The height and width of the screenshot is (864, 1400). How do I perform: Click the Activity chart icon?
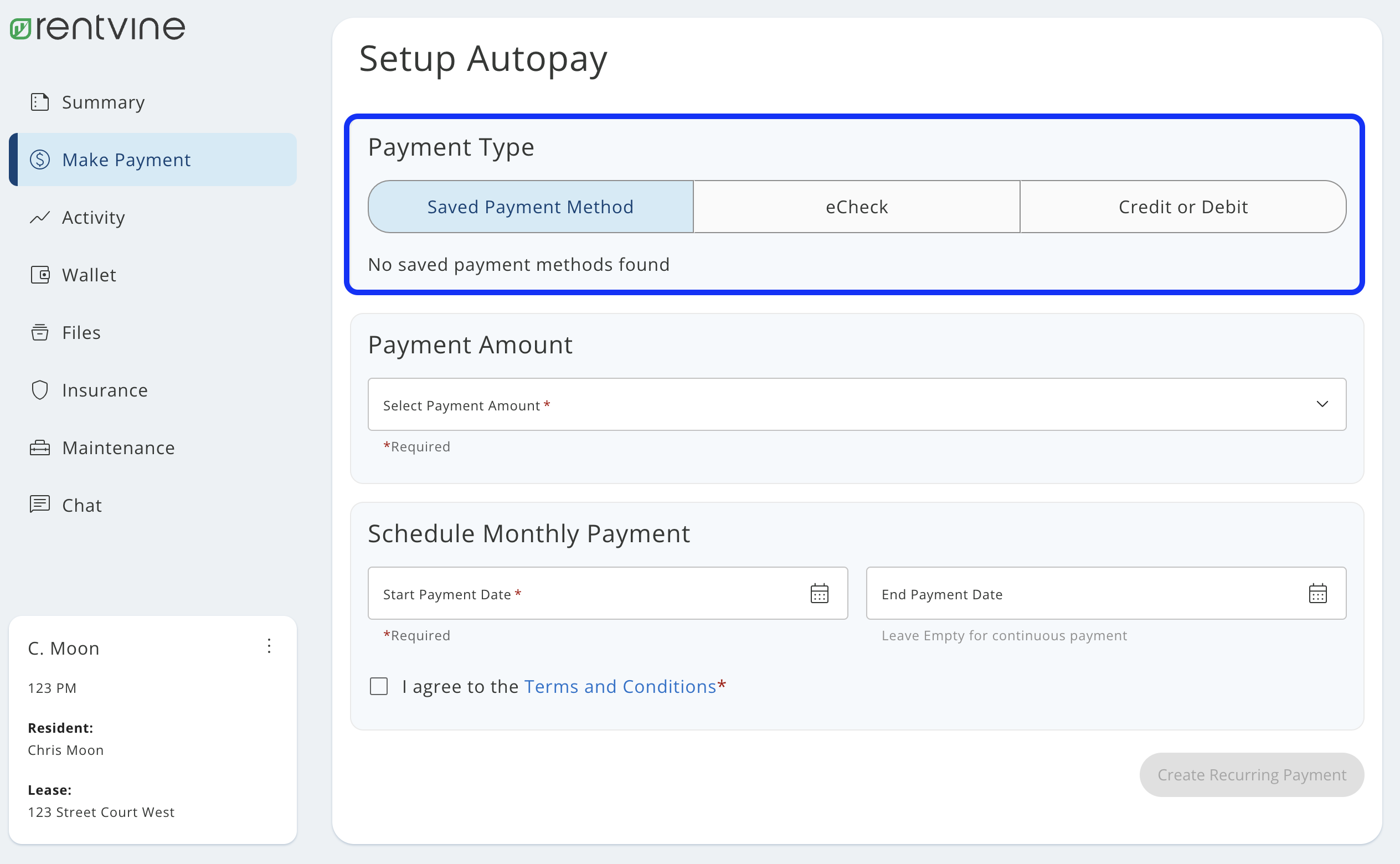click(x=39, y=217)
